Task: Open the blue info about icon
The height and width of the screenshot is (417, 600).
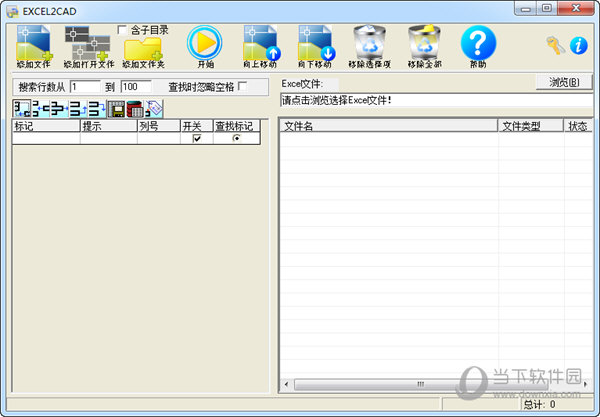Action: (579, 46)
